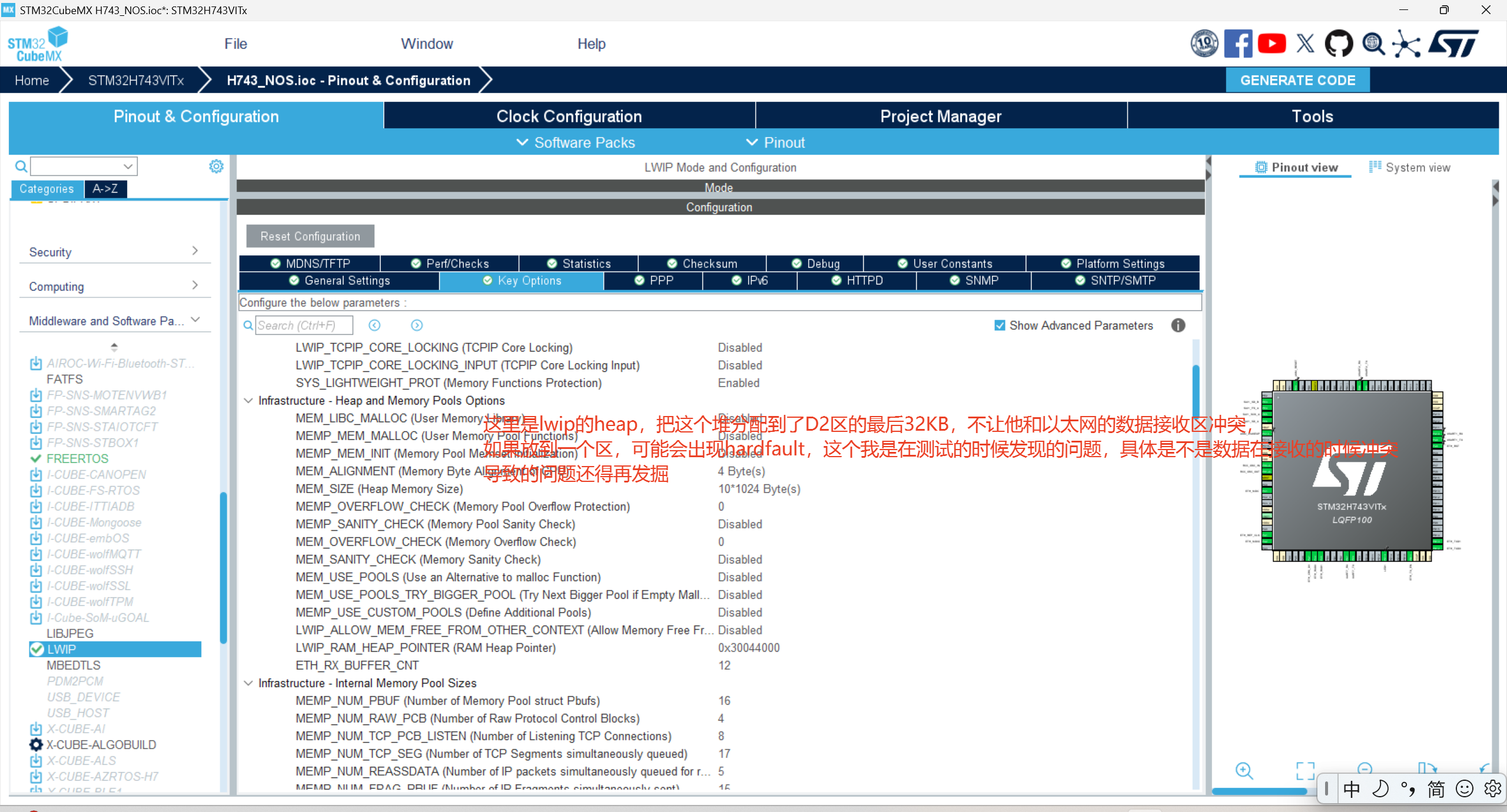Open the Window menu
Image resolution: width=1507 pixels, height=812 pixels.
[427, 44]
